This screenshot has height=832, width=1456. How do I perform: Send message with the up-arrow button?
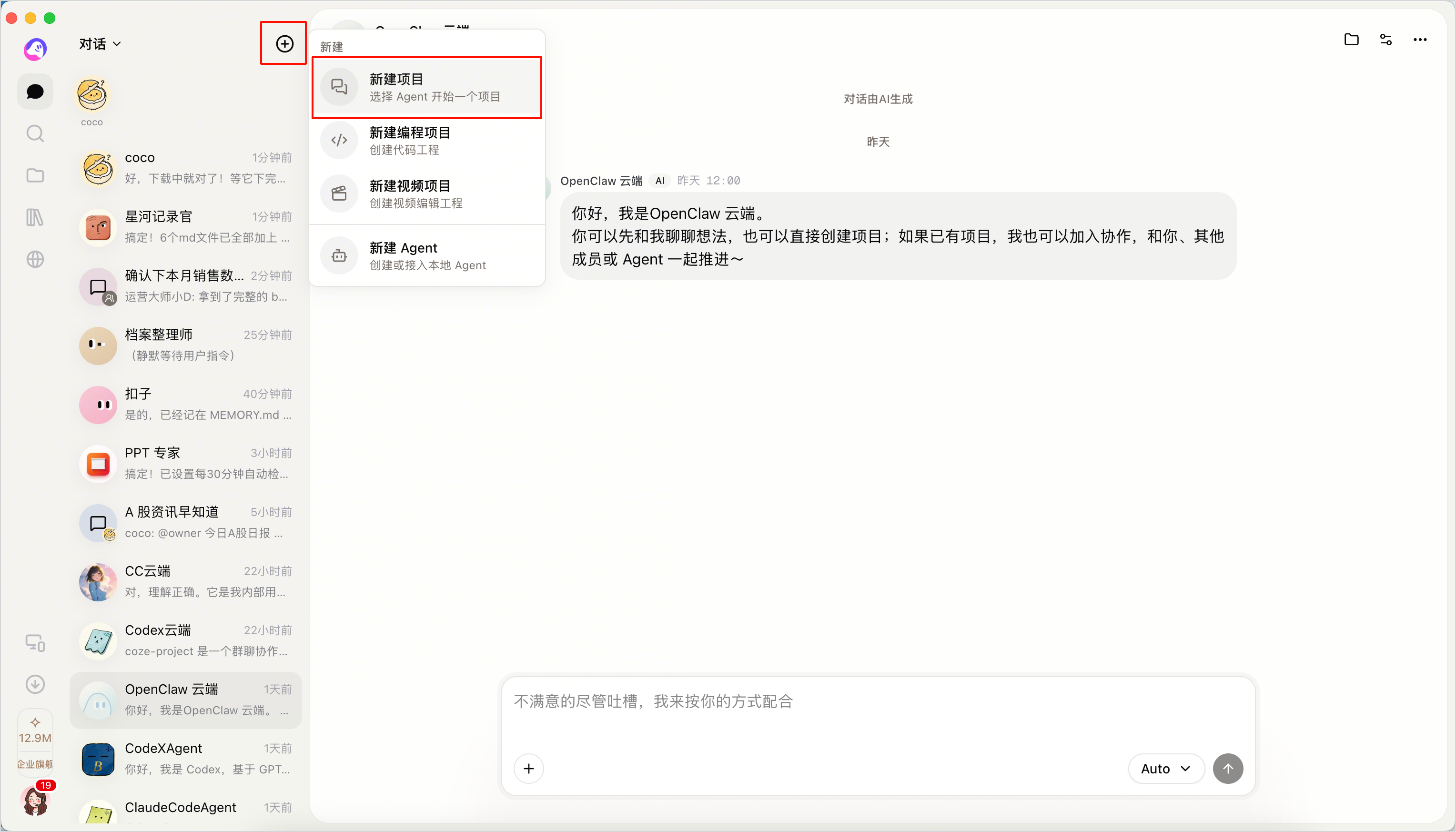1228,769
